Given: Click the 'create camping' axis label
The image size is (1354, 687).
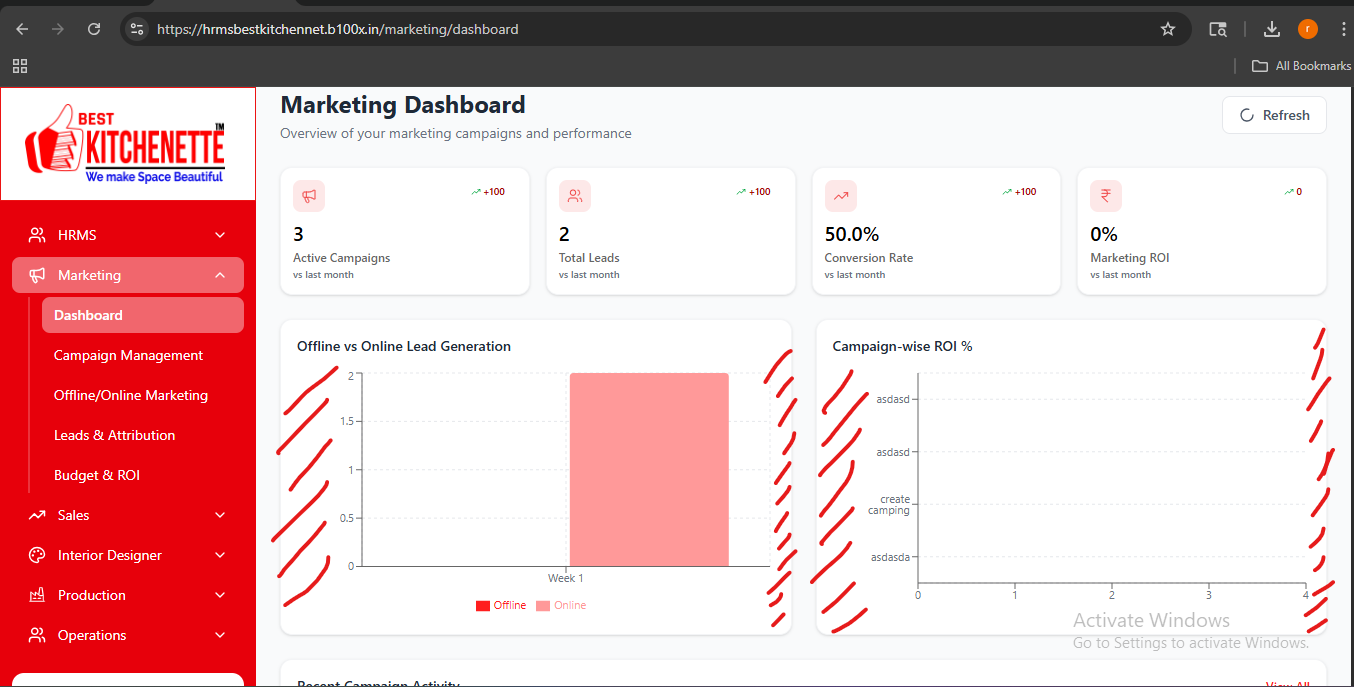Looking at the screenshot, I should pyautogui.click(x=889, y=505).
